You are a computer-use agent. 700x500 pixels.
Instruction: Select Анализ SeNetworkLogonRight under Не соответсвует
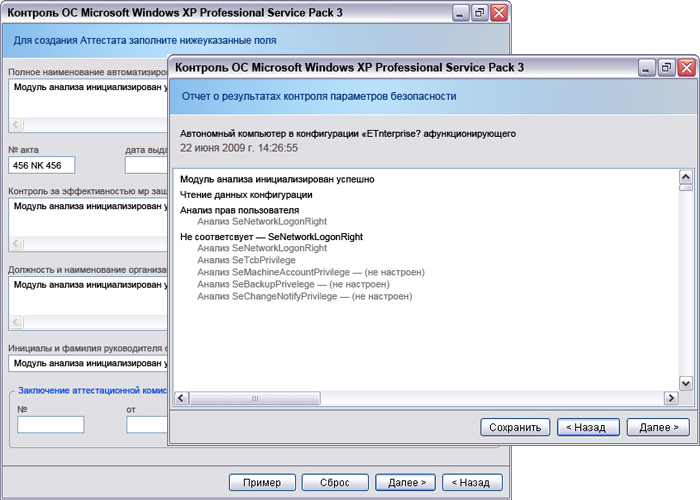262,248
